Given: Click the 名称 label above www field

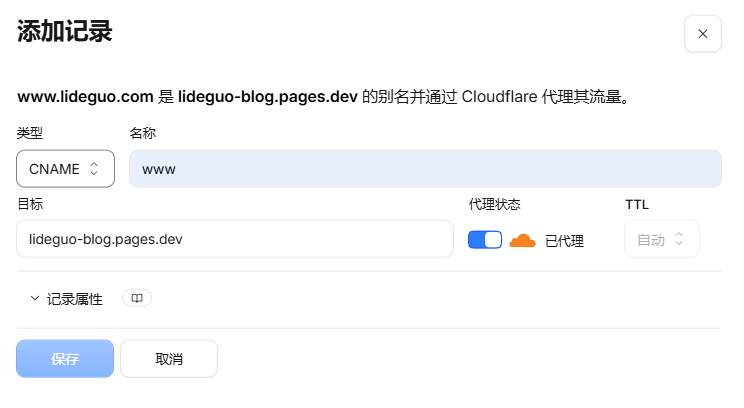Looking at the screenshot, I should pyautogui.click(x=142, y=133).
